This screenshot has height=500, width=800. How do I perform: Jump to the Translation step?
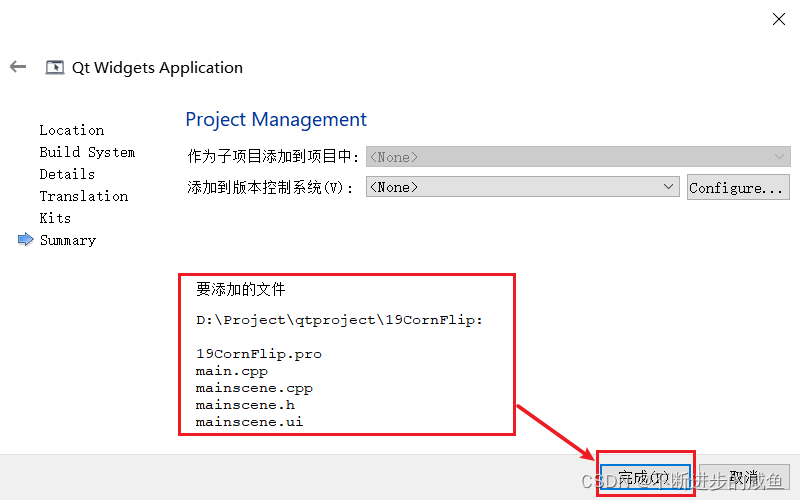(x=84, y=196)
